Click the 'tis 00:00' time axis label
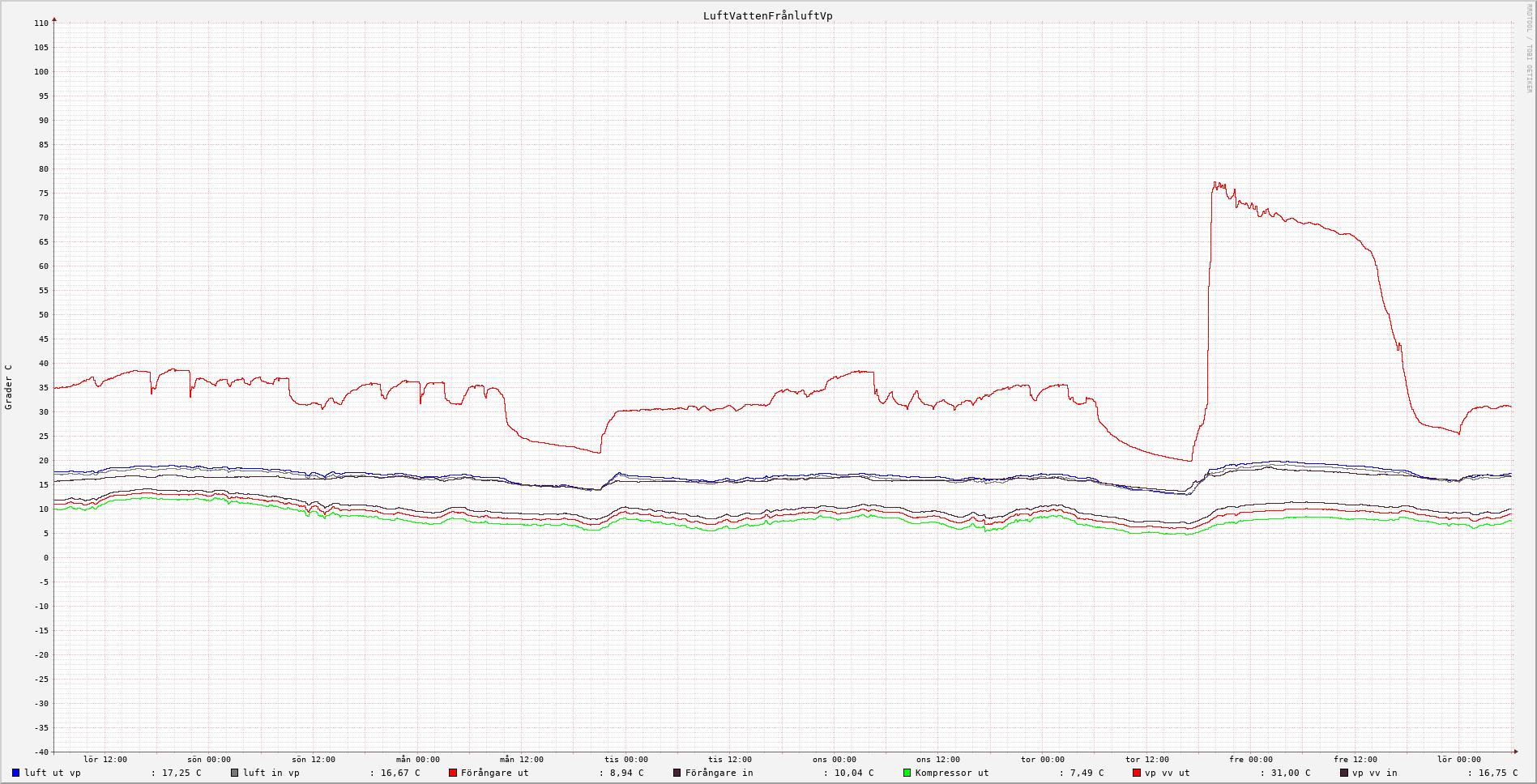This screenshot has width=1537, height=784. click(x=625, y=760)
